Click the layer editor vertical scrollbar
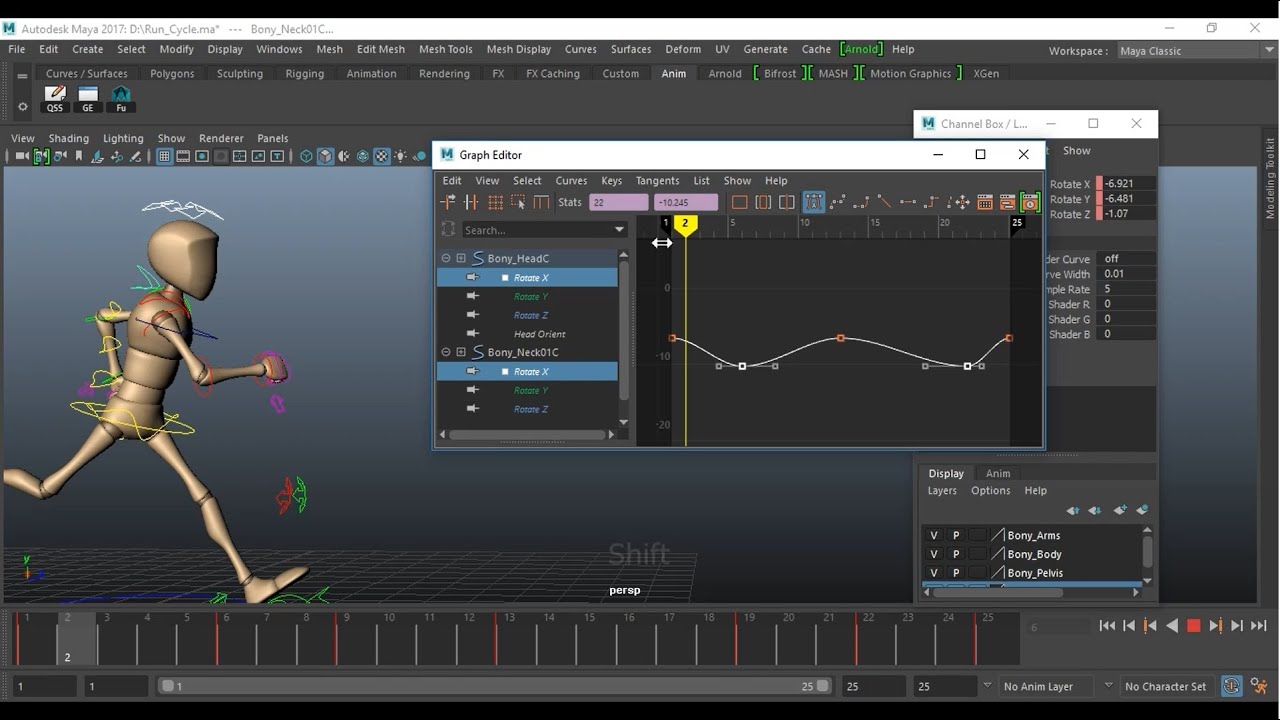The height and width of the screenshot is (720, 1280). tap(1147, 554)
